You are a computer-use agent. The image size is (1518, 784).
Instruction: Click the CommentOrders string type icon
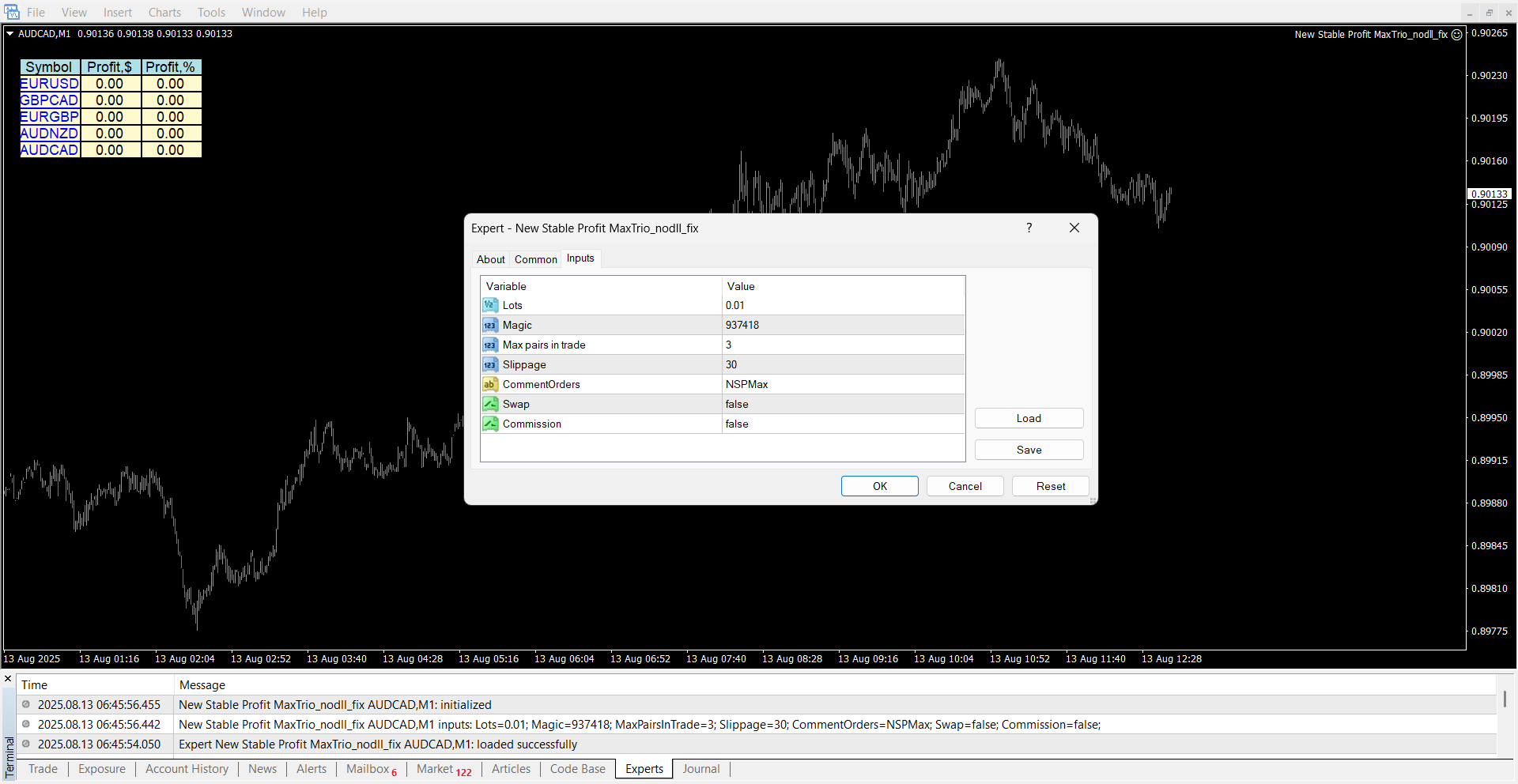490,384
